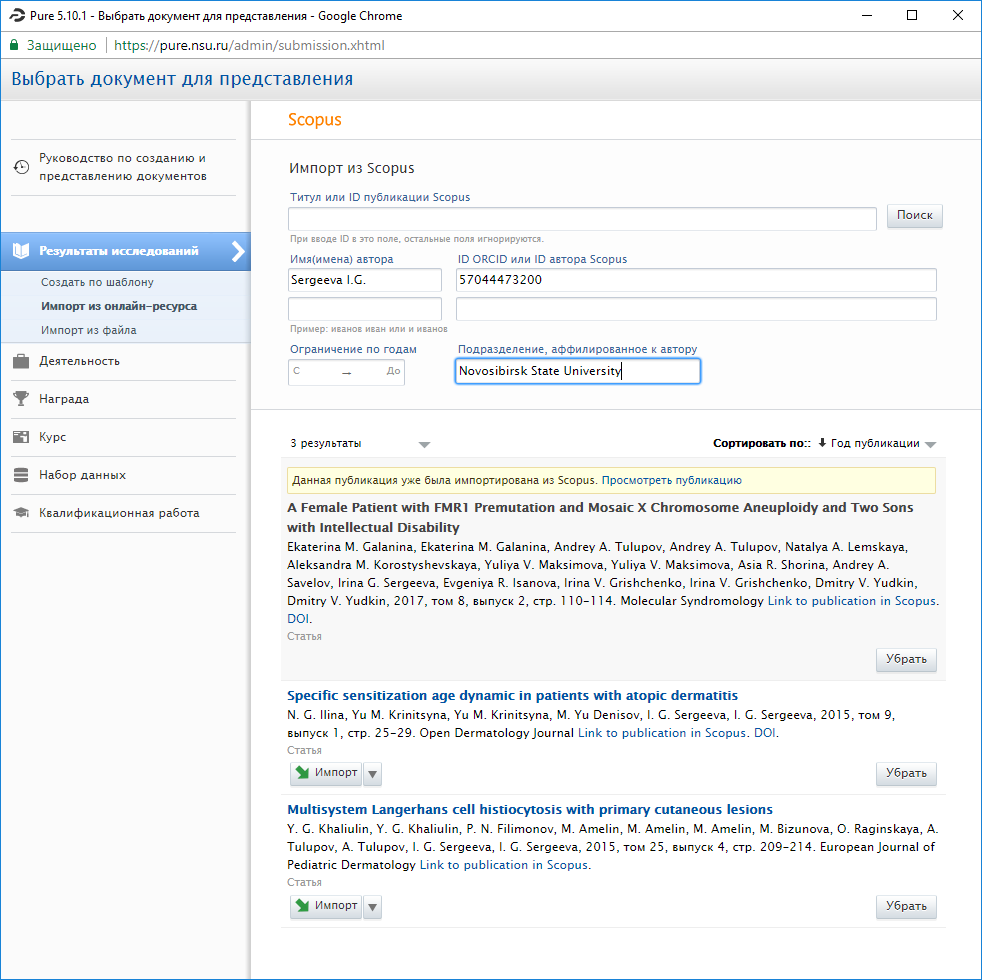Click the empty second ORCID or Scopus ID field
This screenshot has height=980, width=982.
click(696, 309)
